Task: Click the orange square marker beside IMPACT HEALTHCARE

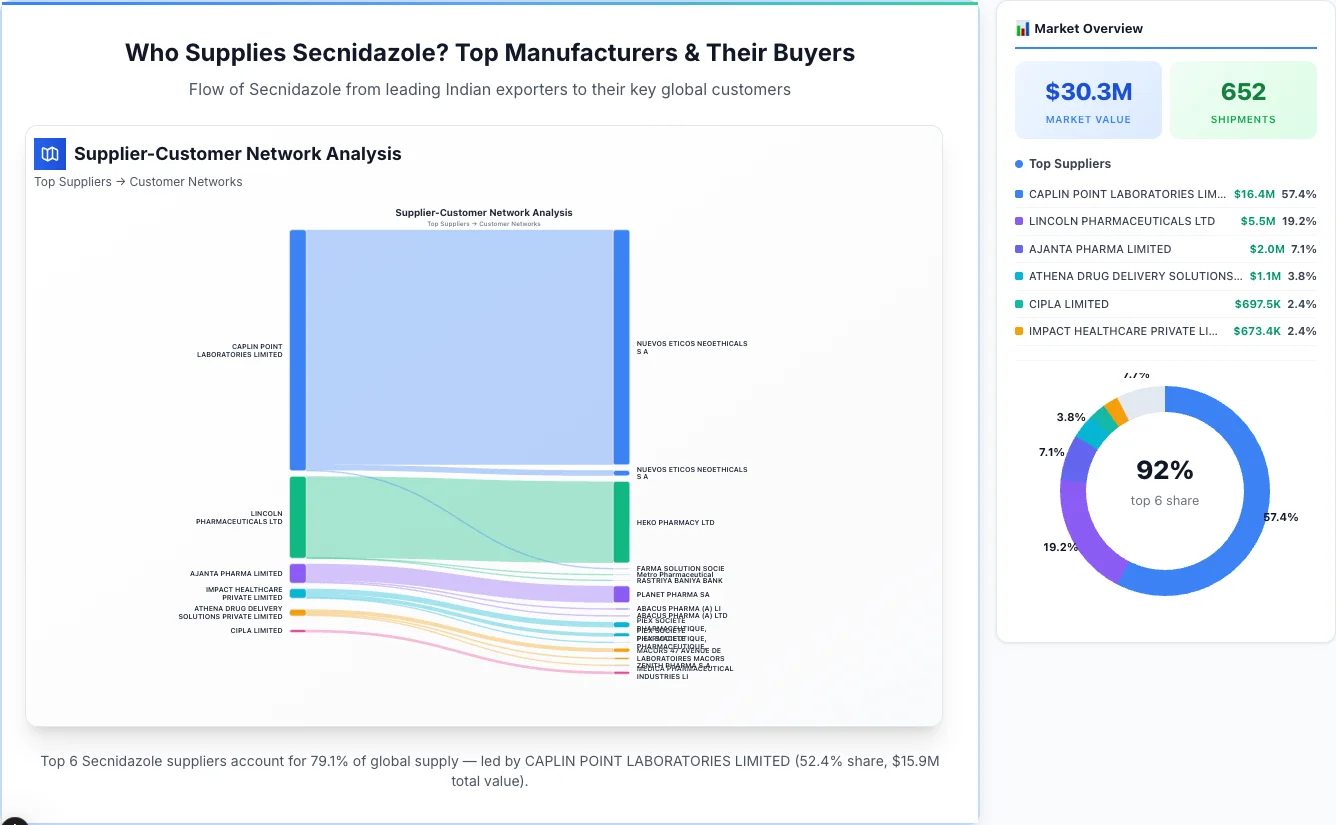Action: pos(1019,331)
